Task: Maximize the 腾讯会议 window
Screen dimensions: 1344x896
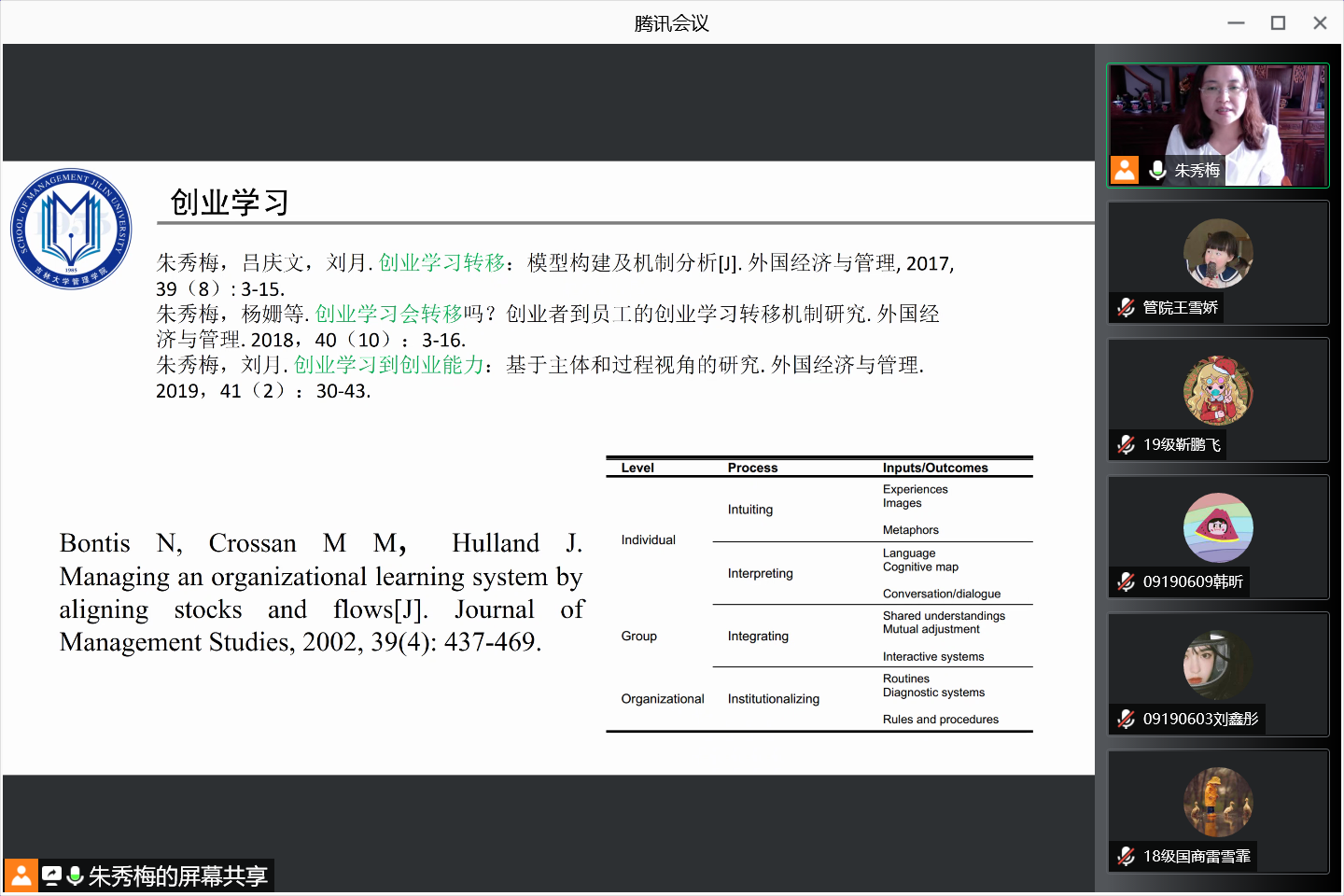Action: 1278,23
